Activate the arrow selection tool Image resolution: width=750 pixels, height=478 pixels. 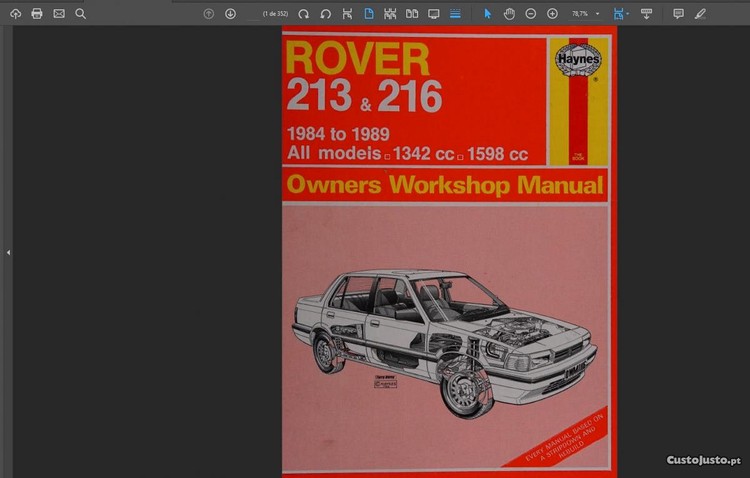[487, 14]
